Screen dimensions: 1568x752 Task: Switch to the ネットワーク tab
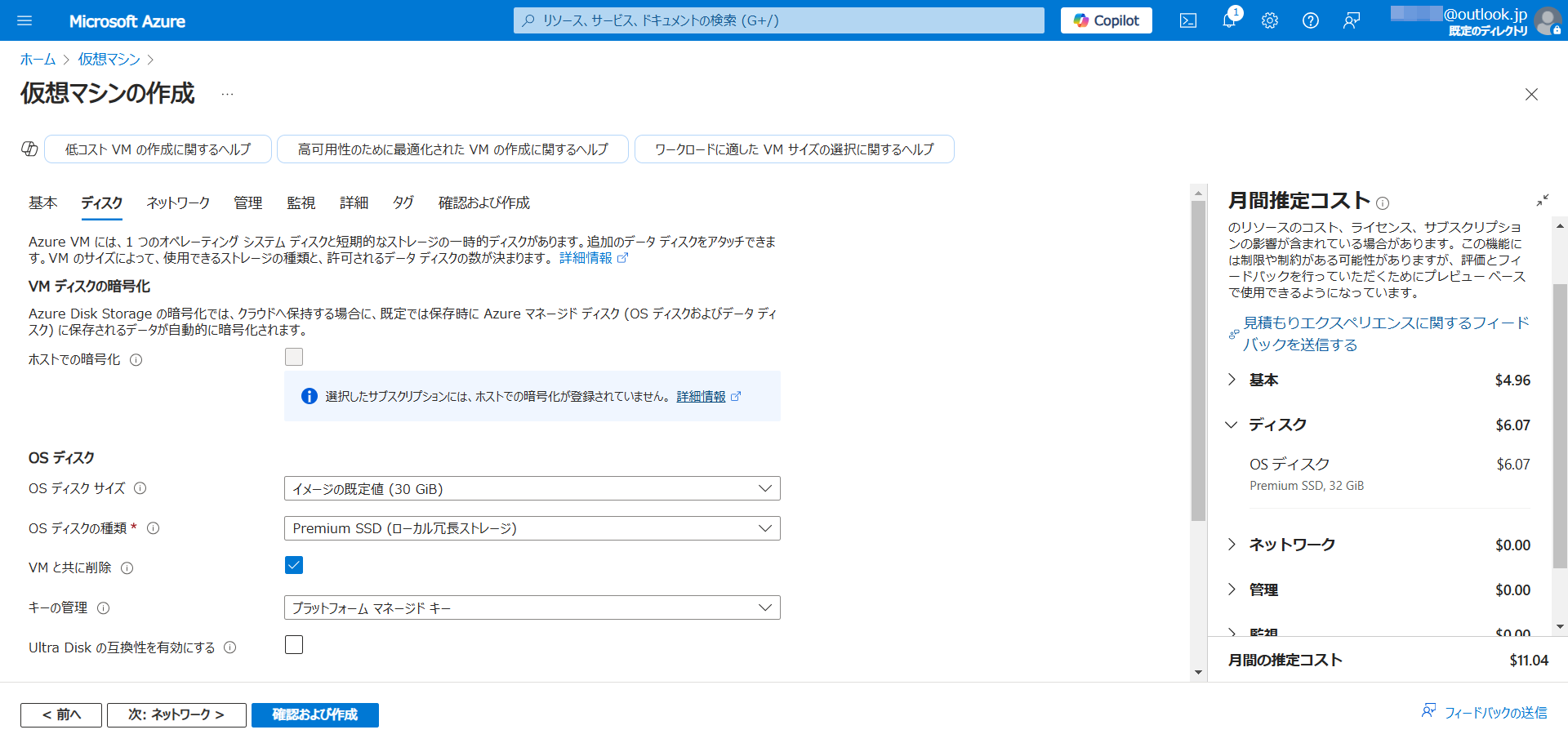click(x=178, y=202)
